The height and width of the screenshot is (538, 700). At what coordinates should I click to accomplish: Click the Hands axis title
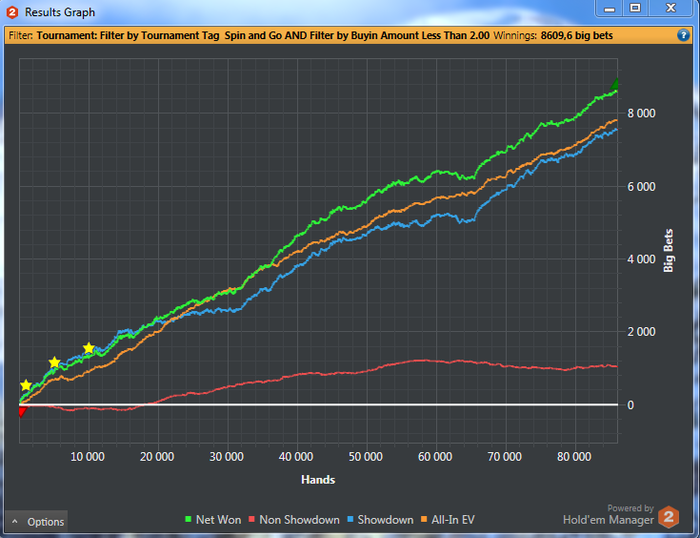tap(318, 480)
